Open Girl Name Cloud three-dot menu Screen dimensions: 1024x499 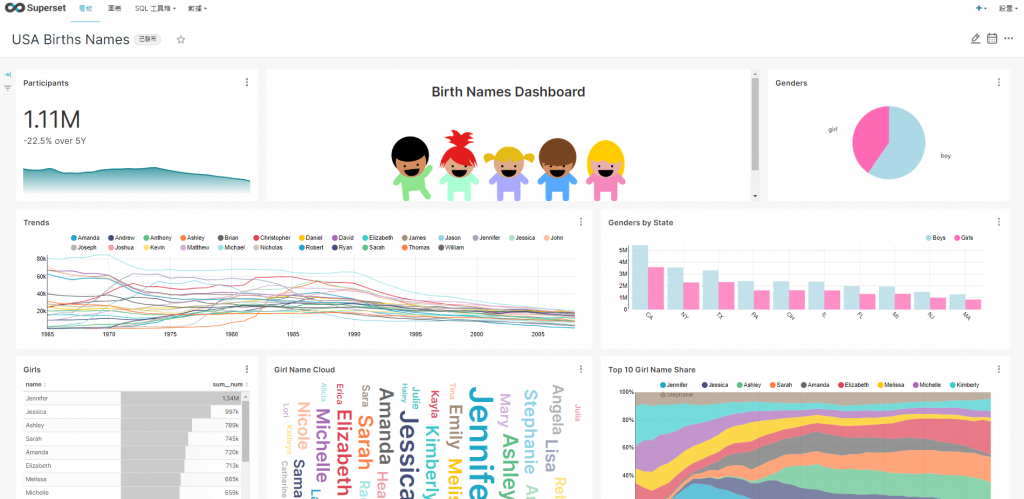pos(581,369)
